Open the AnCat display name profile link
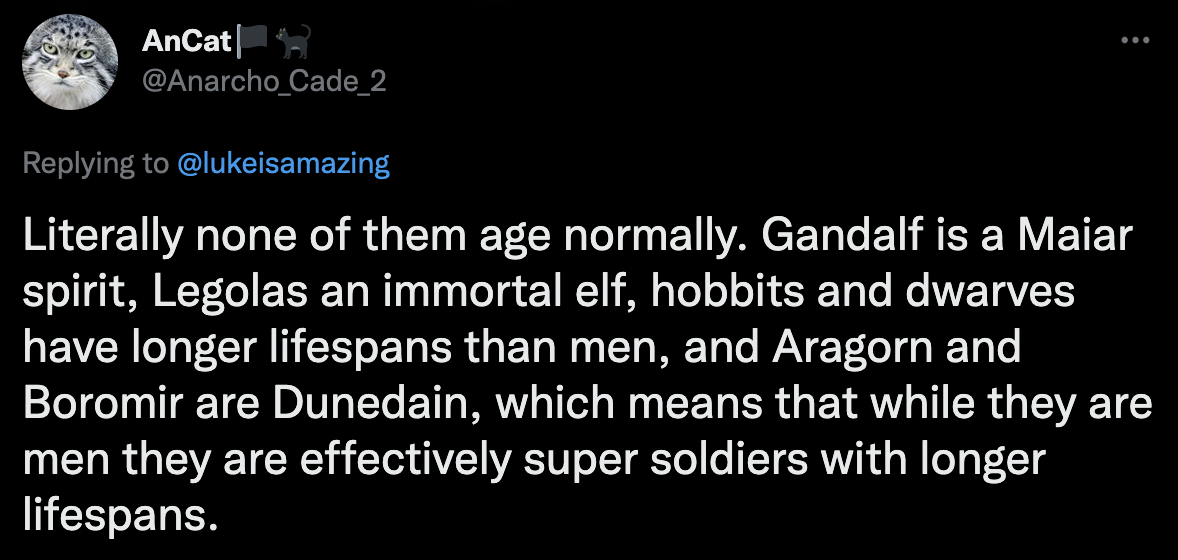The height and width of the screenshot is (560, 1178). click(x=186, y=42)
